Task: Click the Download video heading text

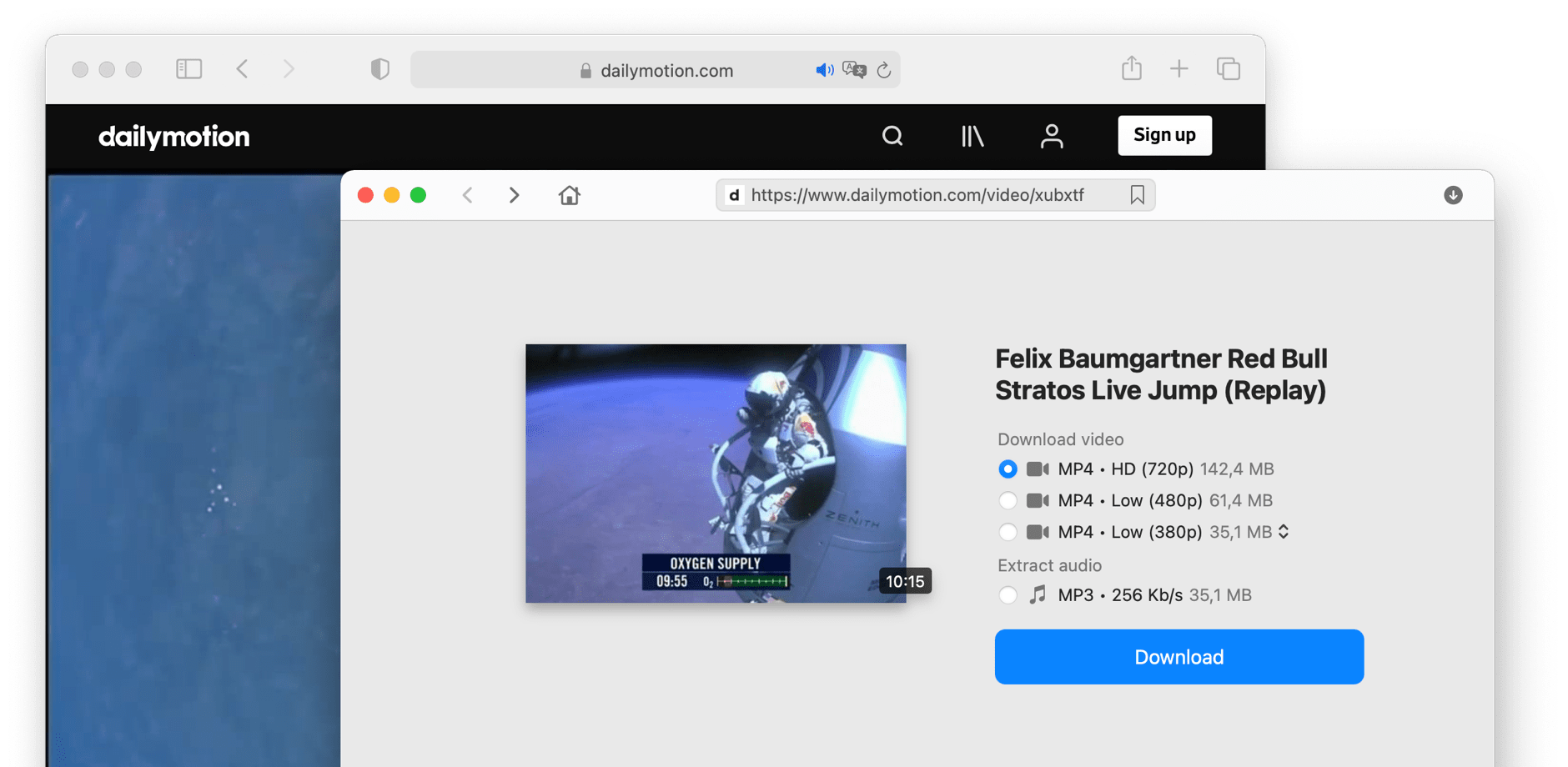Action: tap(1061, 439)
